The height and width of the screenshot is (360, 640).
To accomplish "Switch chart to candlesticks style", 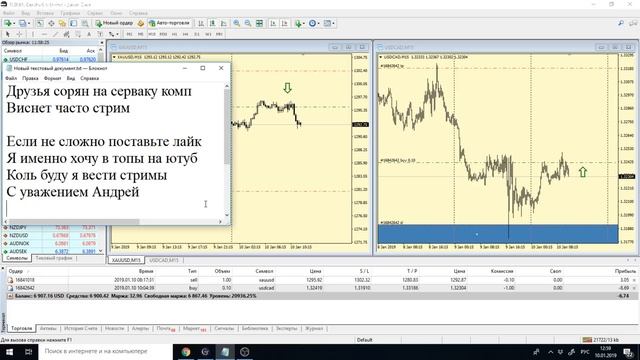I will (x=212, y=23).
